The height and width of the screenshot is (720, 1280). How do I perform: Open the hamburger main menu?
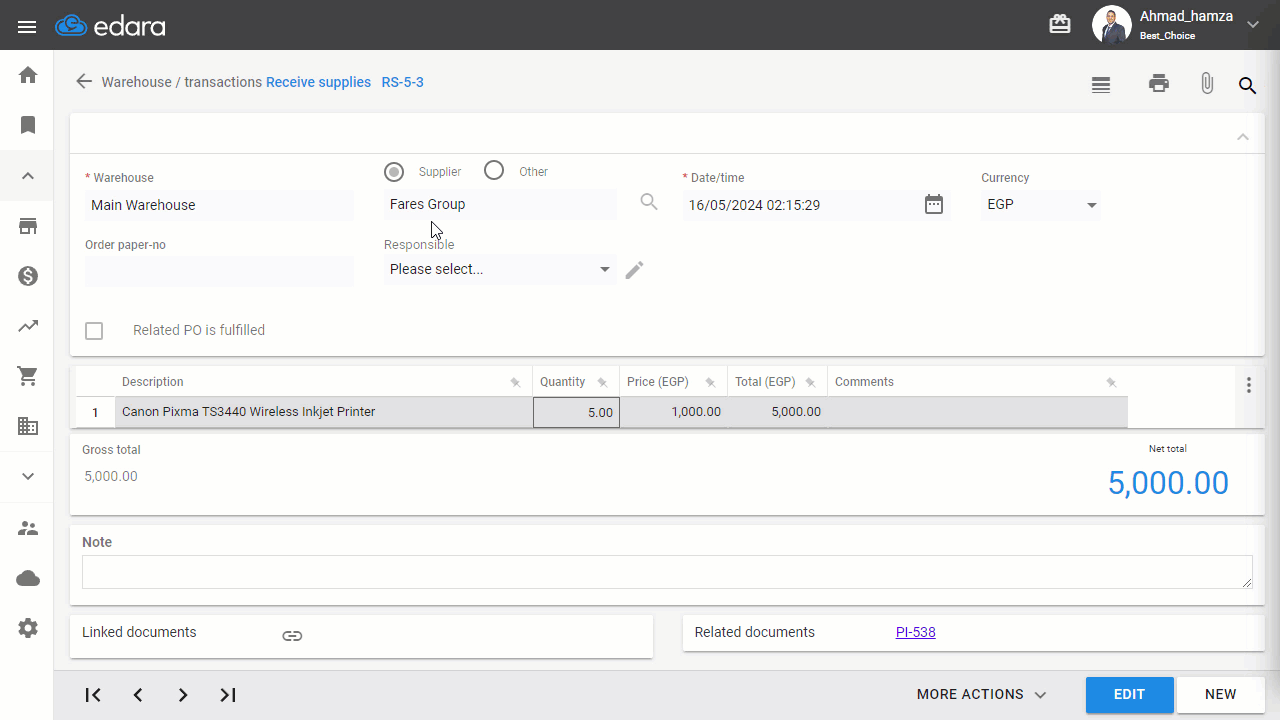click(27, 27)
